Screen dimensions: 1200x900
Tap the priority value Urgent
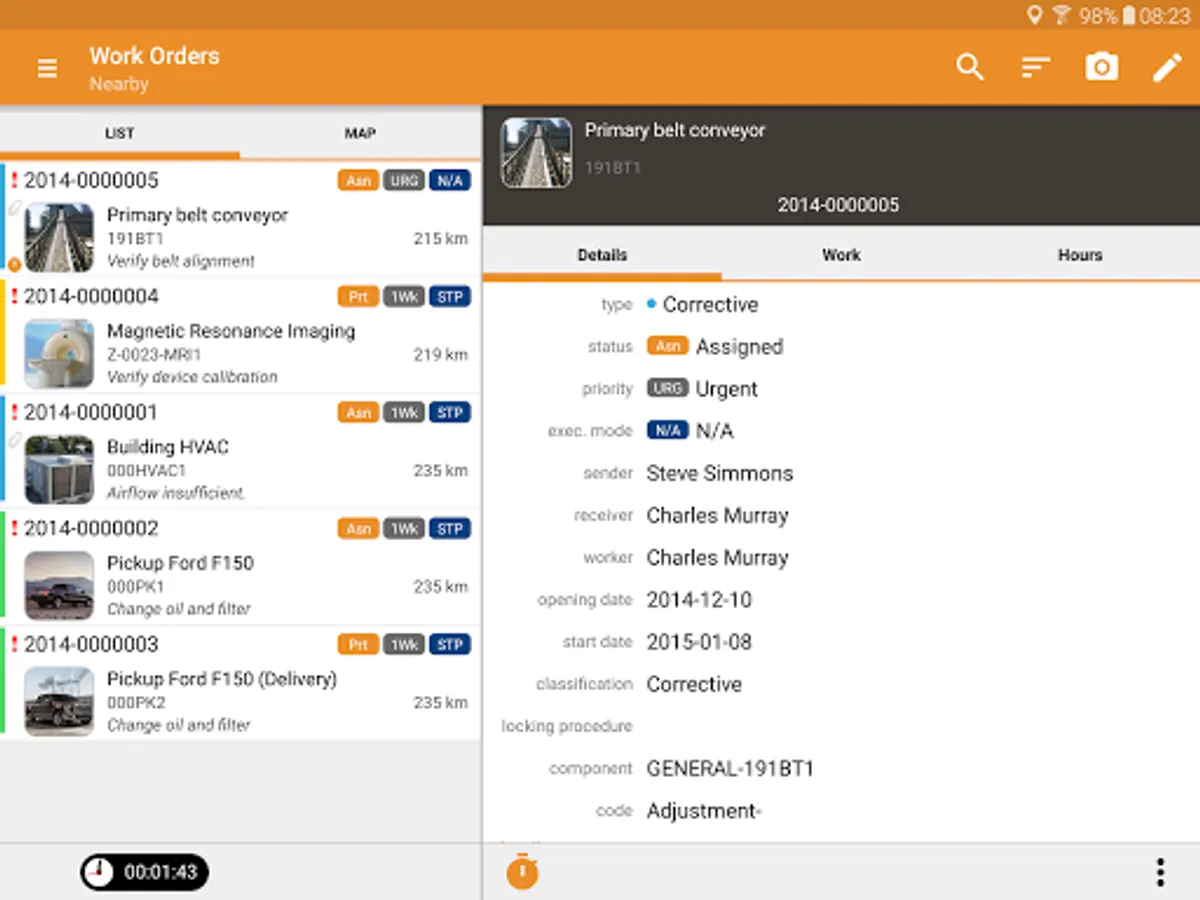727,389
